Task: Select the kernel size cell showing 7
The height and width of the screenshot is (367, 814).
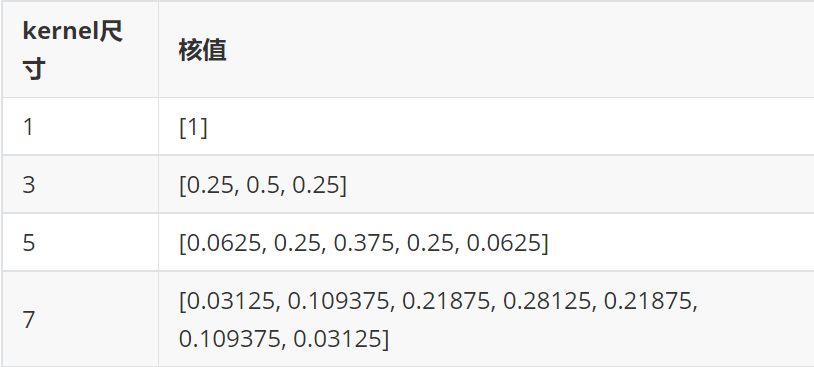Action: coord(80,319)
